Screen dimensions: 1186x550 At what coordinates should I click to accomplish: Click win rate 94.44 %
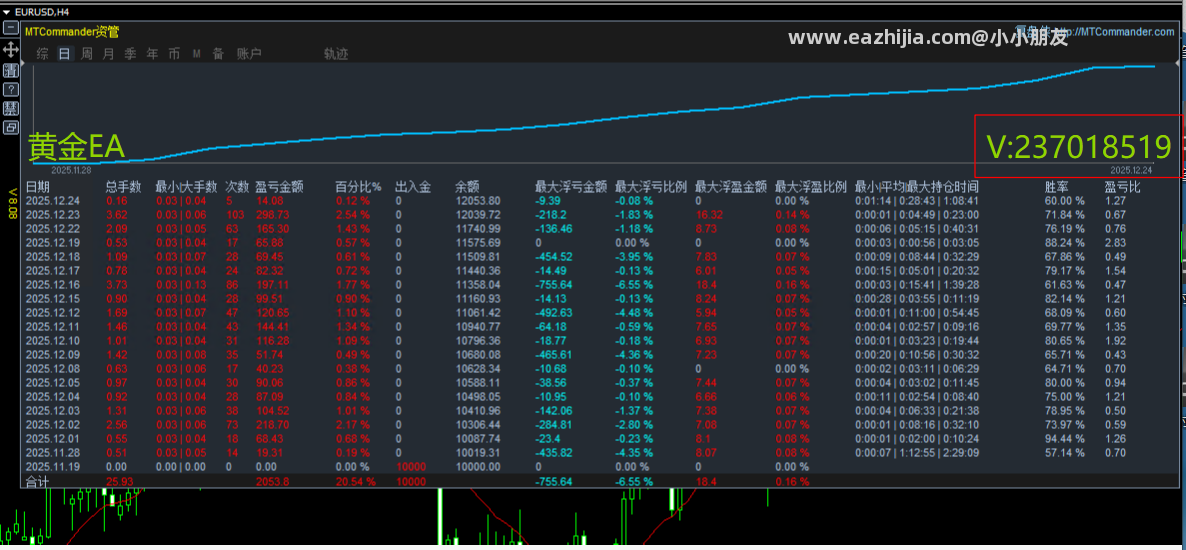pos(1064,439)
